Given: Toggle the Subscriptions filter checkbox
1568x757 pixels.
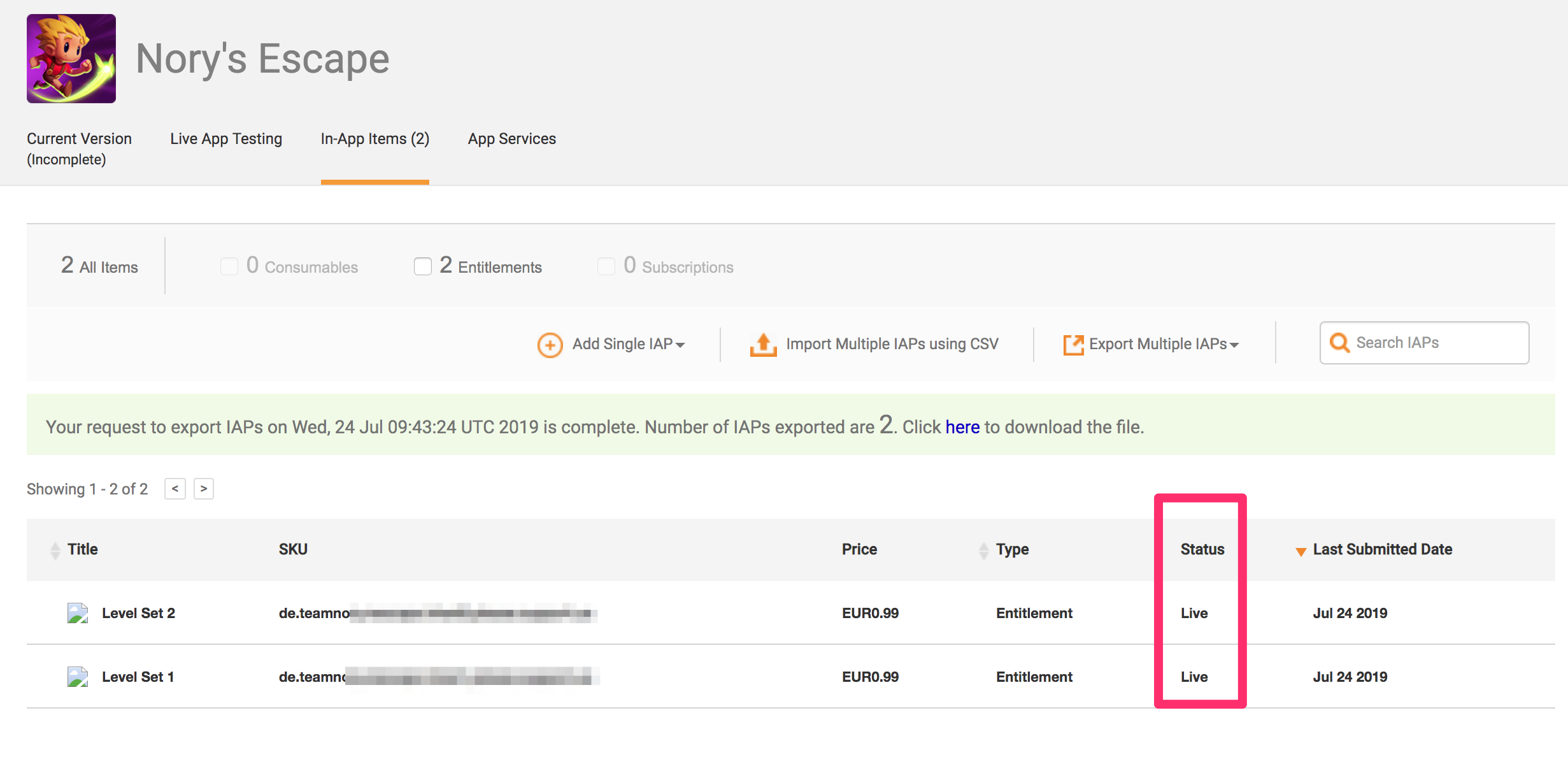Looking at the screenshot, I should pyautogui.click(x=606, y=266).
